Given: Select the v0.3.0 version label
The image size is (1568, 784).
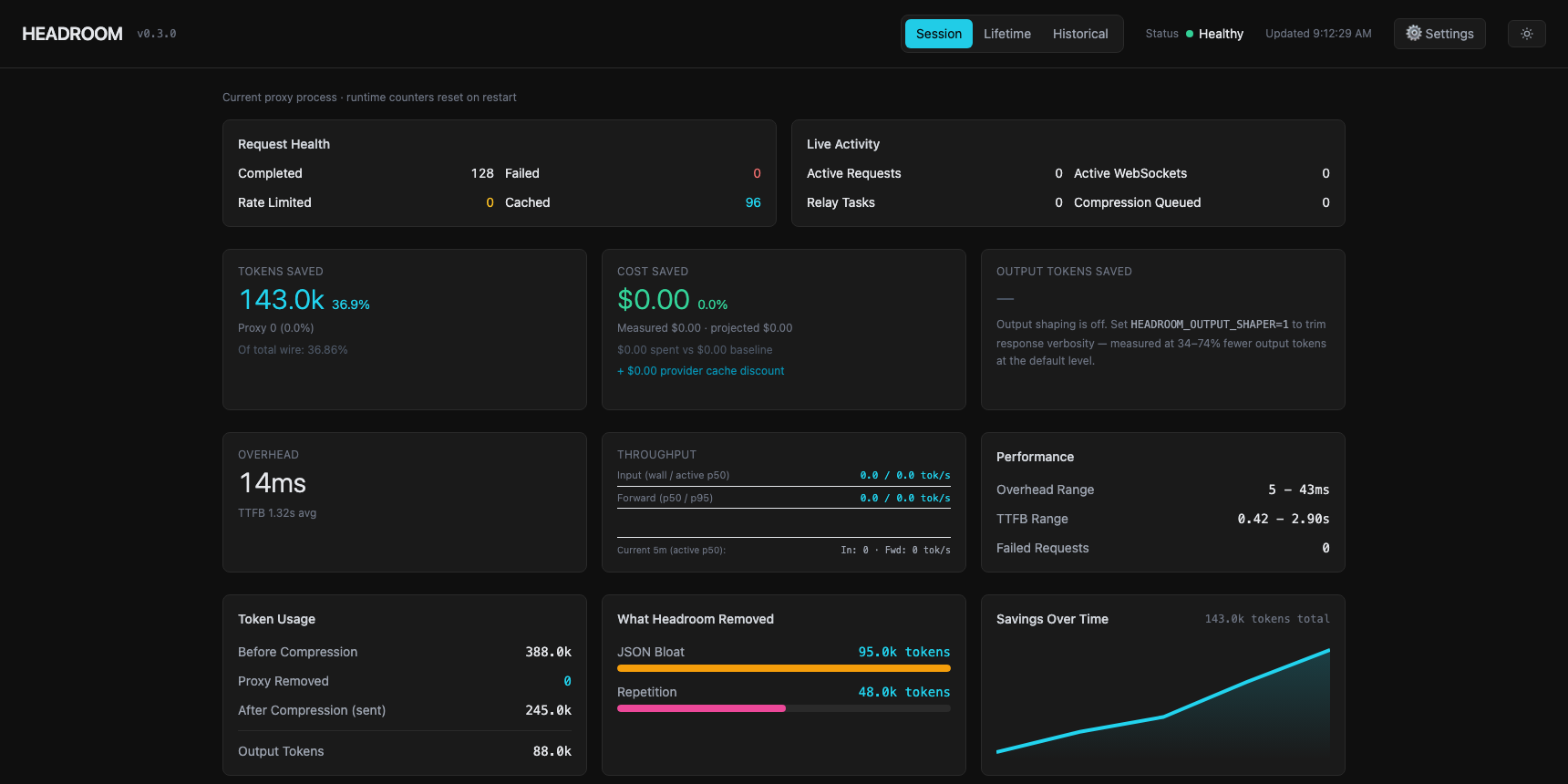Looking at the screenshot, I should 157,34.
